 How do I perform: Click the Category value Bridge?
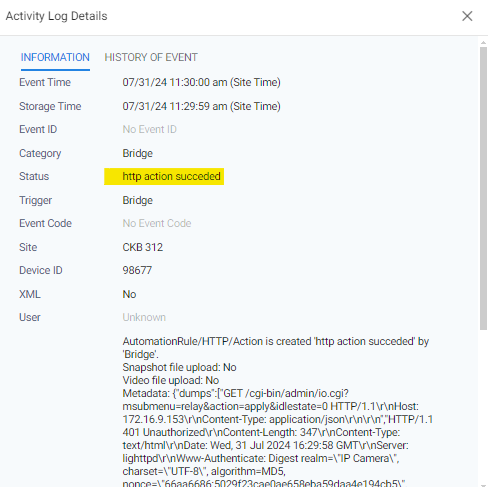pyautogui.click(x=137, y=153)
